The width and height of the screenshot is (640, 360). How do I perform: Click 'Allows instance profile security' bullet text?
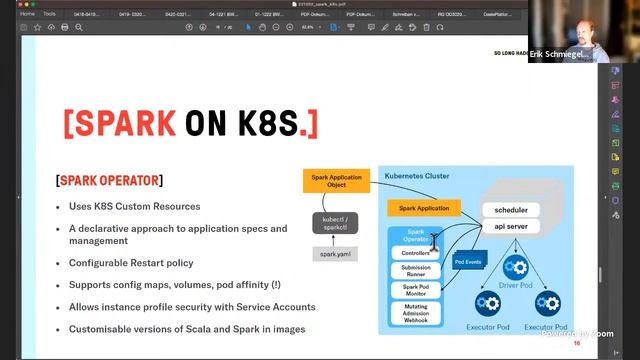pos(192,307)
